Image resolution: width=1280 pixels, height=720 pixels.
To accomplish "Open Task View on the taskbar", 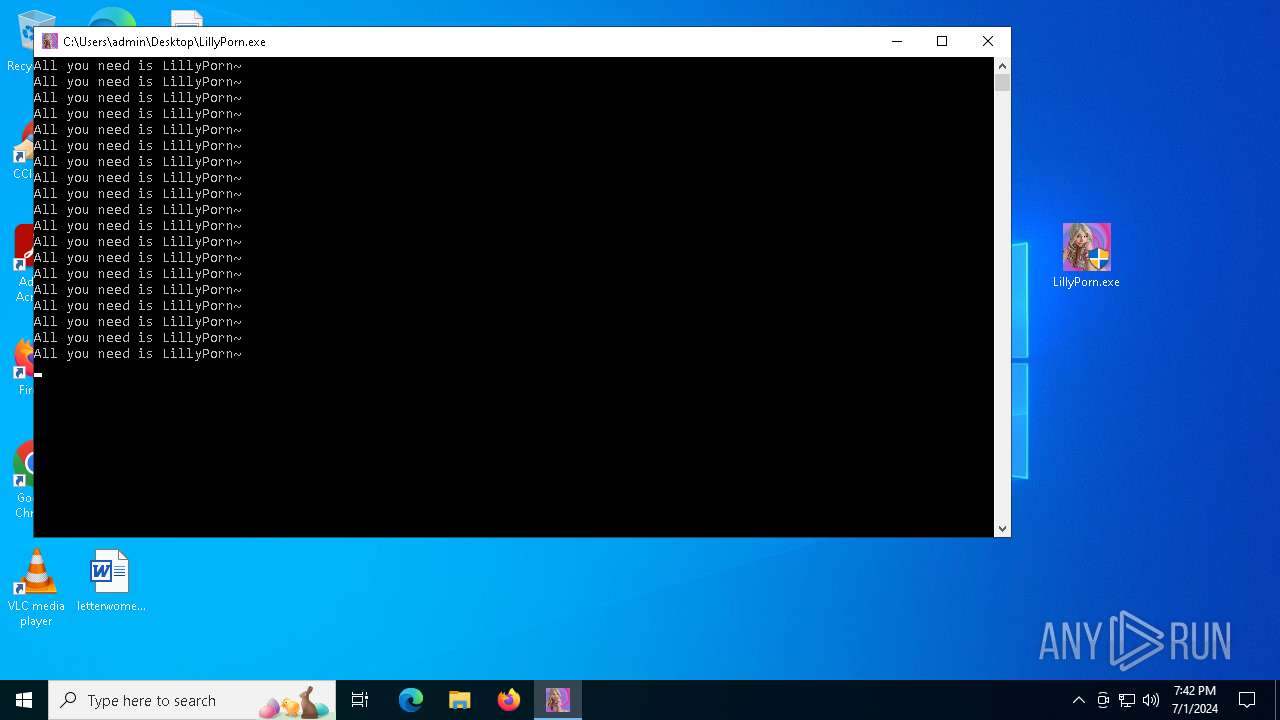I will pyautogui.click(x=360, y=700).
